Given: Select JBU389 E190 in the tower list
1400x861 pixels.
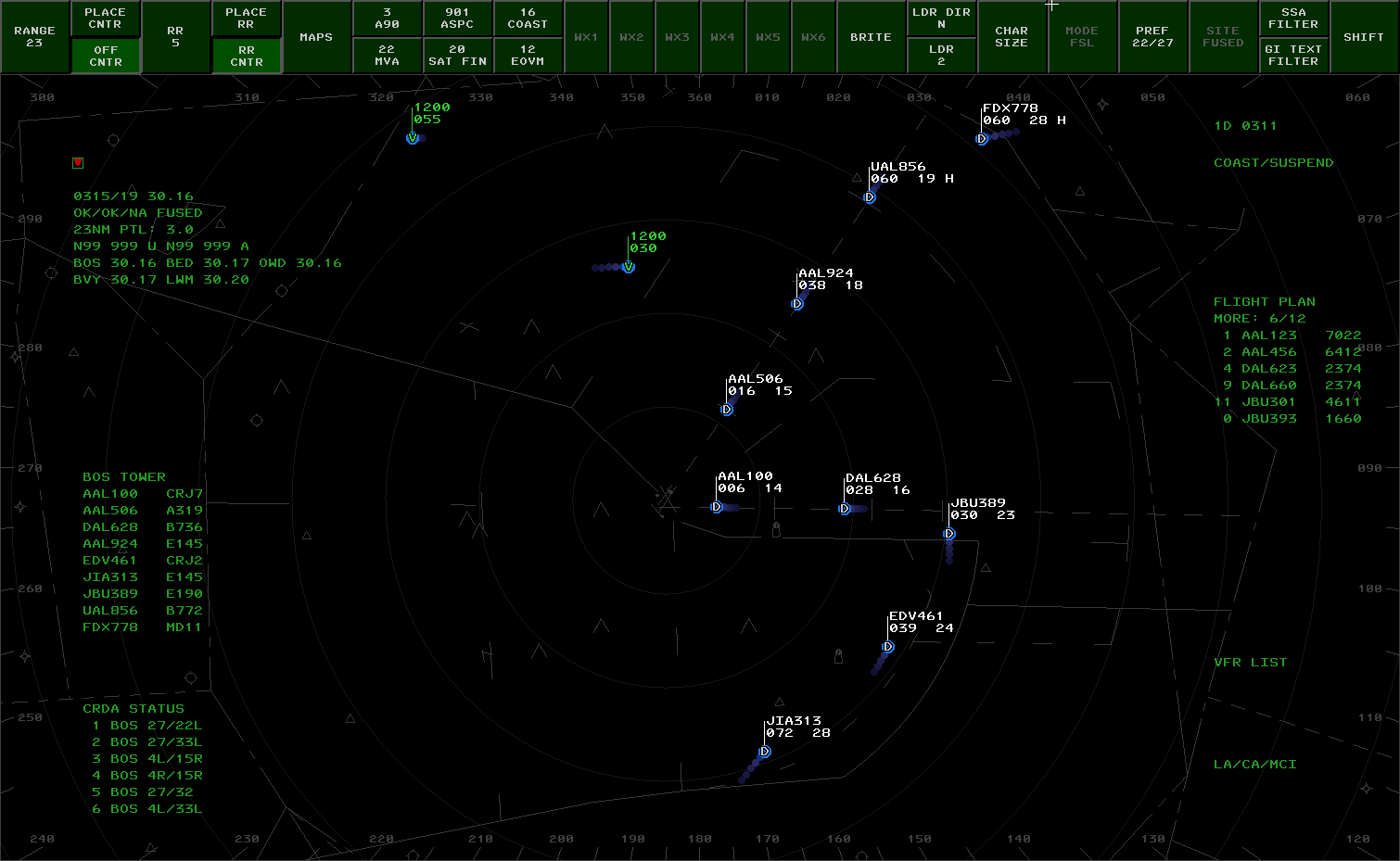Looking at the screenshot, I should 143,594.
